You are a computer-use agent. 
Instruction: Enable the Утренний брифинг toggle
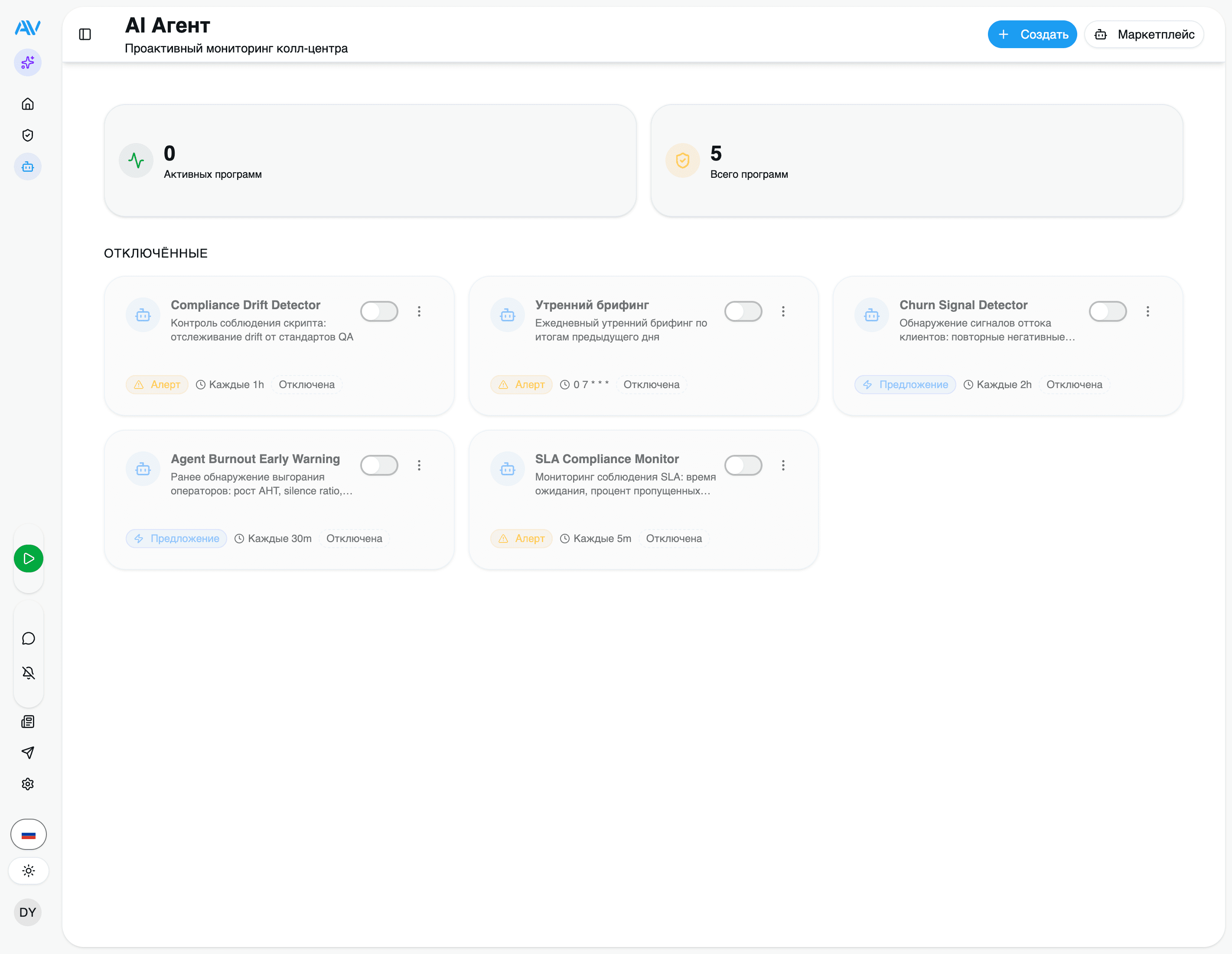pos(743,311)
